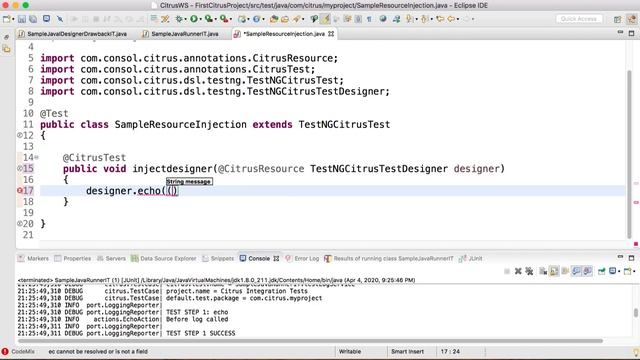The image size is (640, 360).
Task: Click the Save icon in toolbar
Action: coord(22,19)
